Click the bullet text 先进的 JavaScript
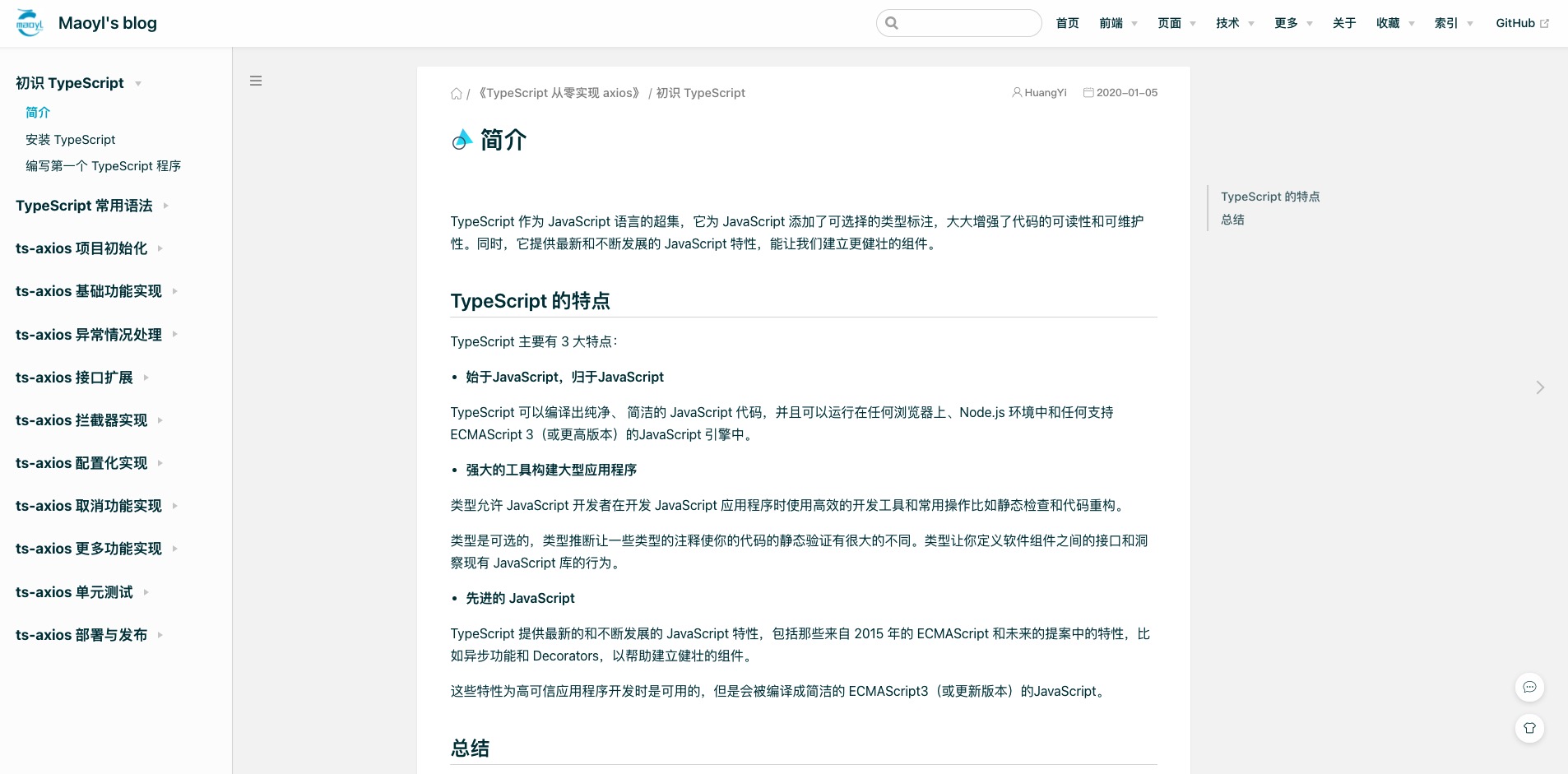Image resolution: width=1568 pixels, height=774 pixels. coord(521,598)
